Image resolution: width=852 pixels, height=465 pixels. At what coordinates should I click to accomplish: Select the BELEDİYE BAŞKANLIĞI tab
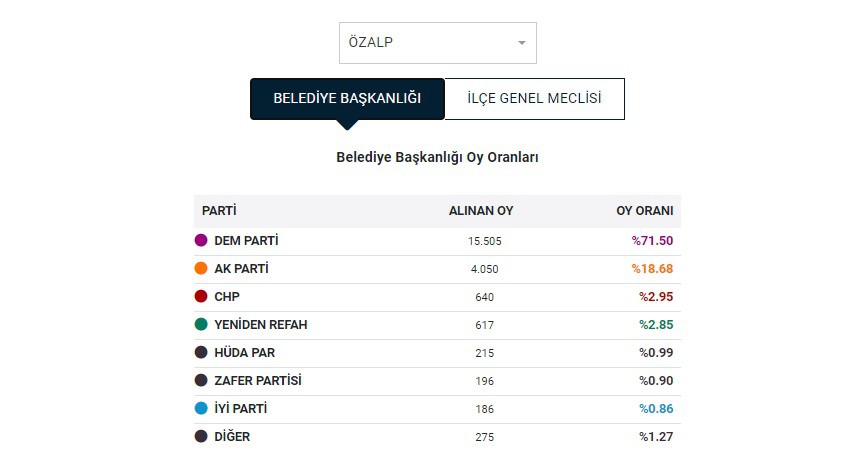347,99
